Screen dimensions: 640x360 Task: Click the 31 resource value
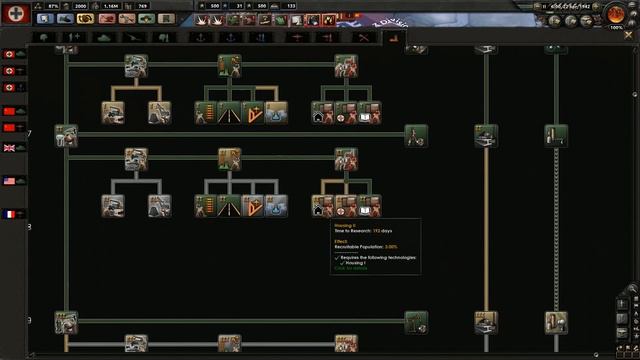(x=239, y=6)
